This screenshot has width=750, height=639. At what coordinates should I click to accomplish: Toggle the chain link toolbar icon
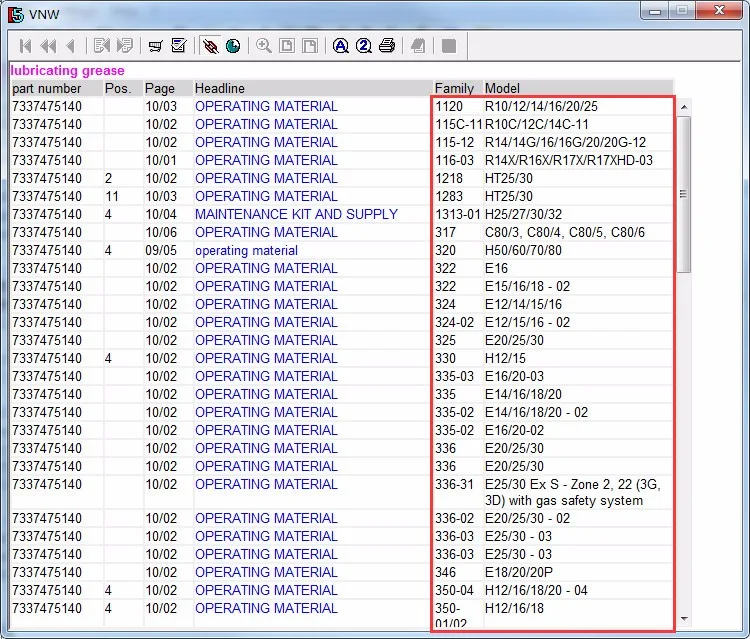(x=210, y=46)
